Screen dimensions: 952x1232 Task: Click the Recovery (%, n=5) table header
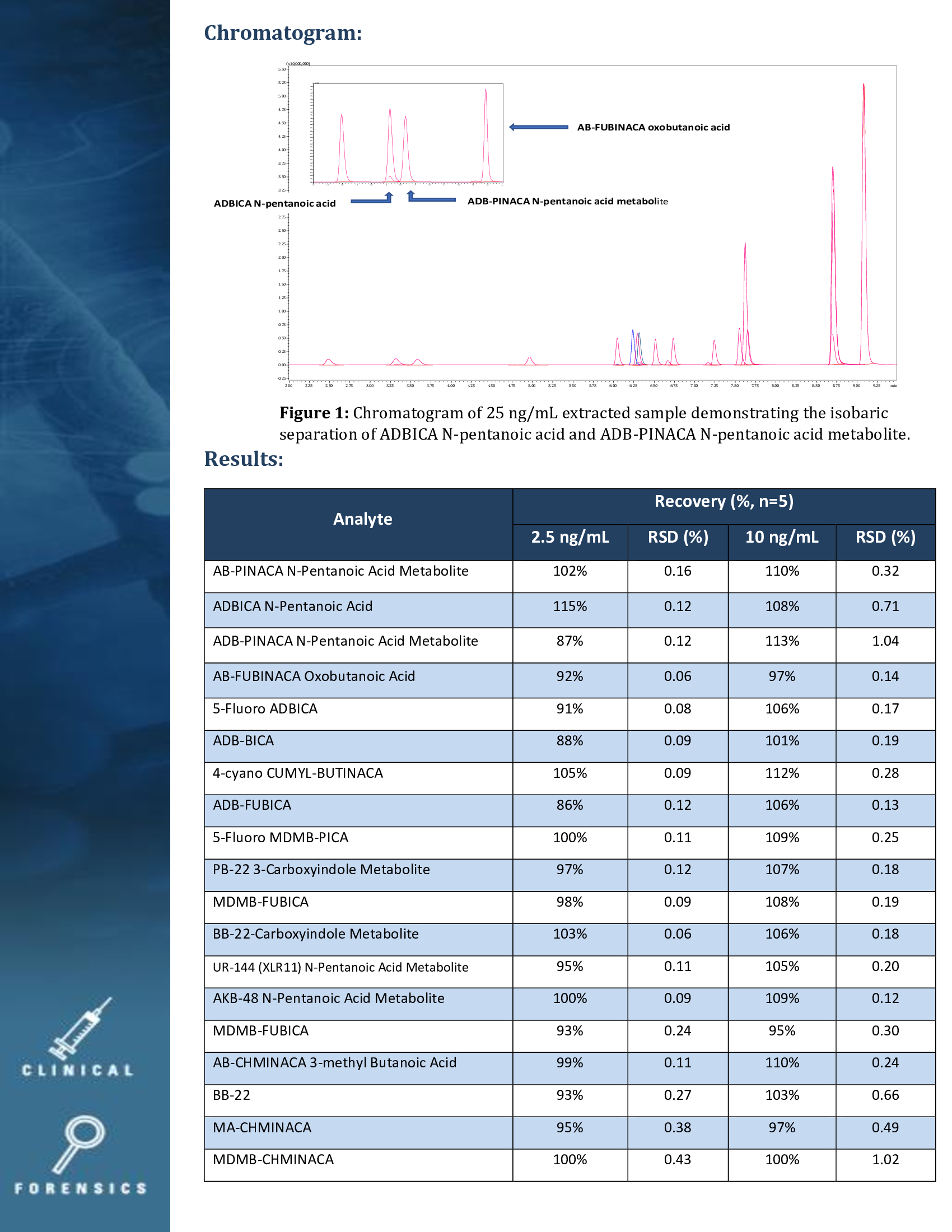coord(724,501)
